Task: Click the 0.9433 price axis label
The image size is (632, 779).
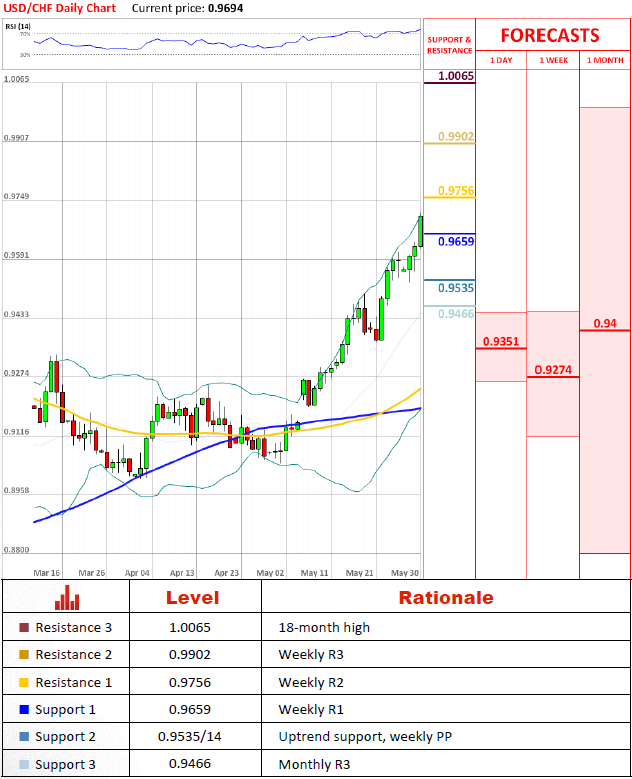Action: coord(16,314)
